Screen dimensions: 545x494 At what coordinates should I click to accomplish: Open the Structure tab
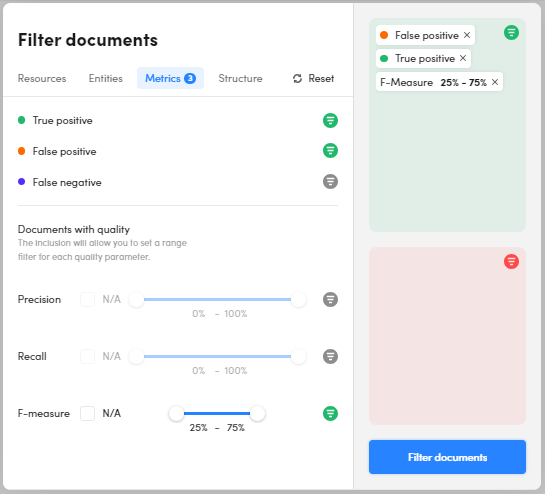point(240,79)
